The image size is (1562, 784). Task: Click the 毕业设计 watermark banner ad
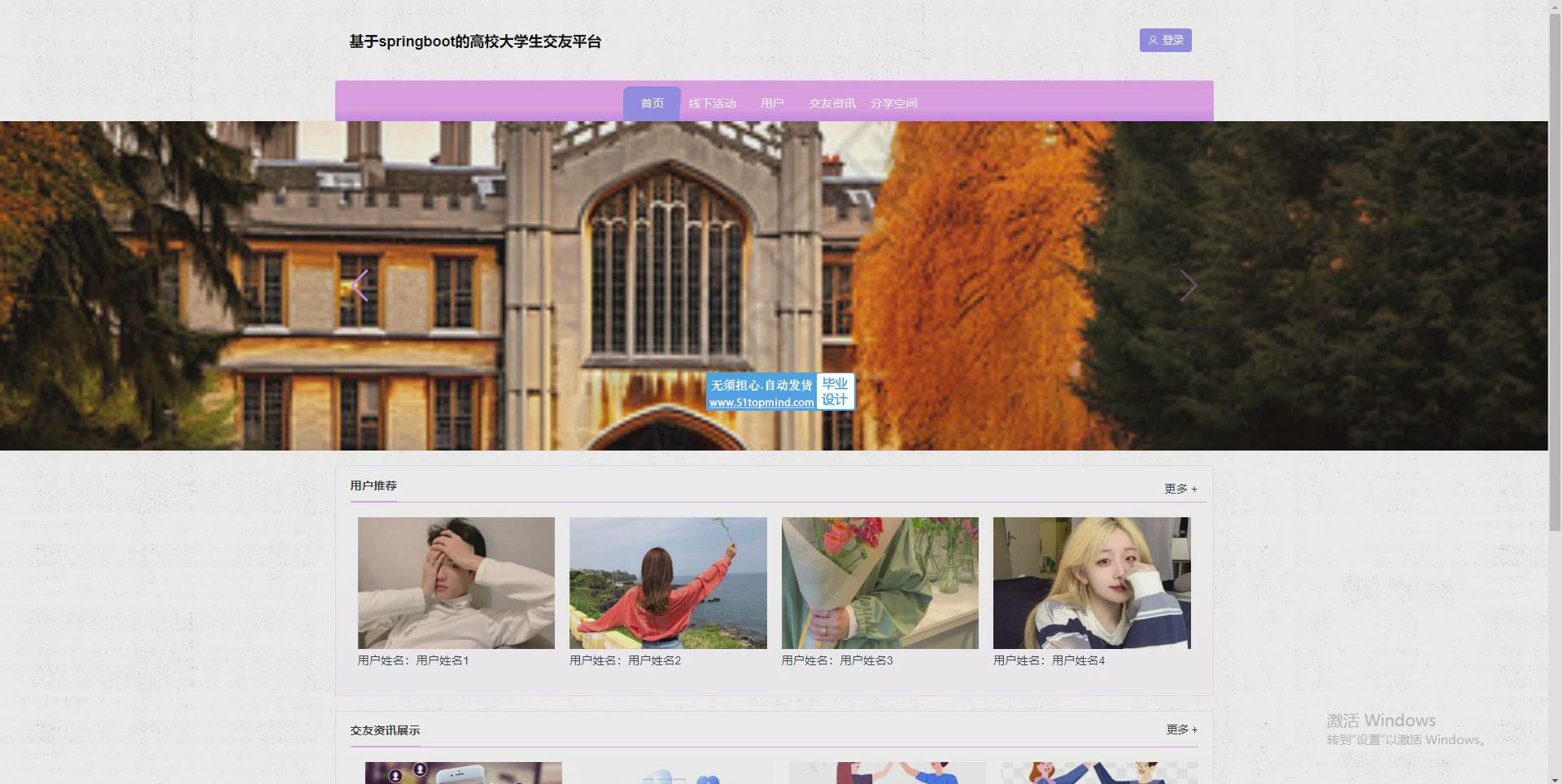coord(780,392)
